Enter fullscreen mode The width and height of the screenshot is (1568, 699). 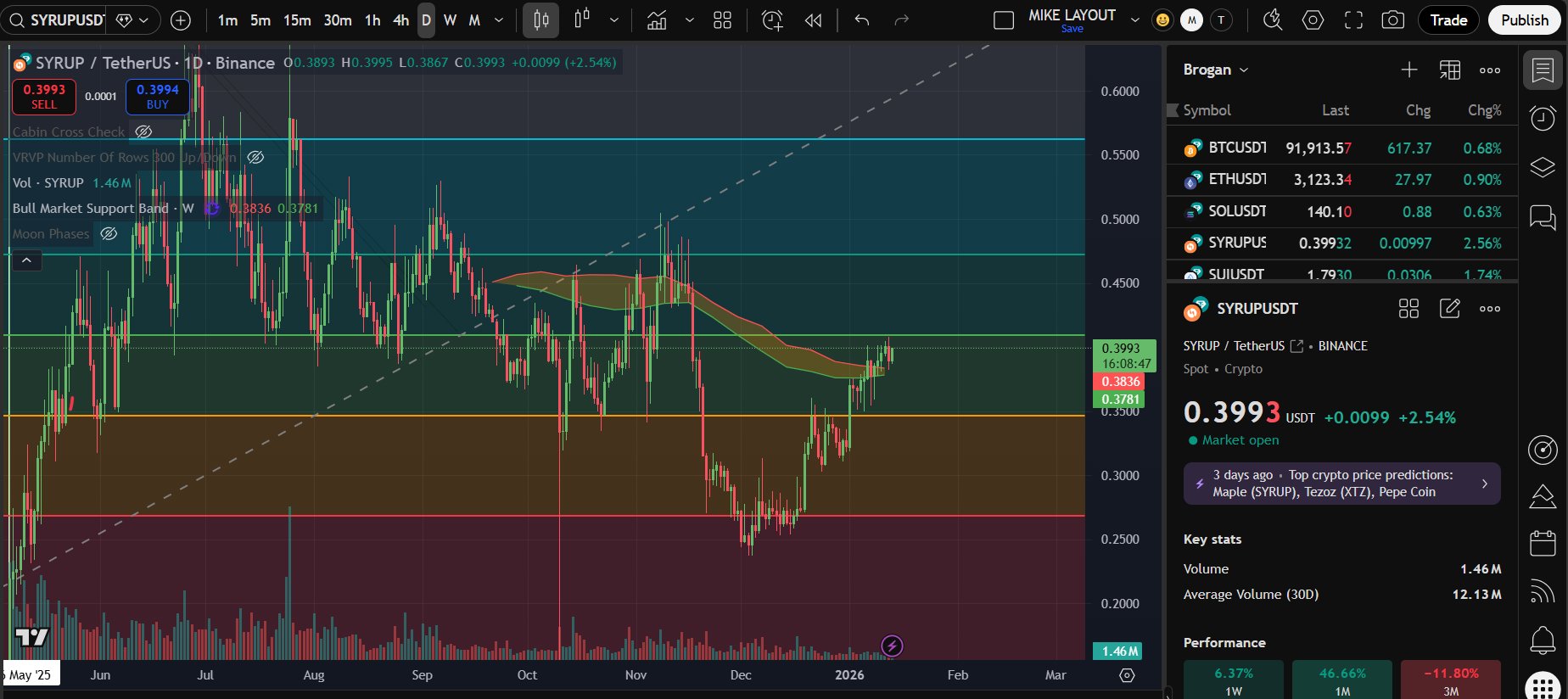tap(1353, 20)
